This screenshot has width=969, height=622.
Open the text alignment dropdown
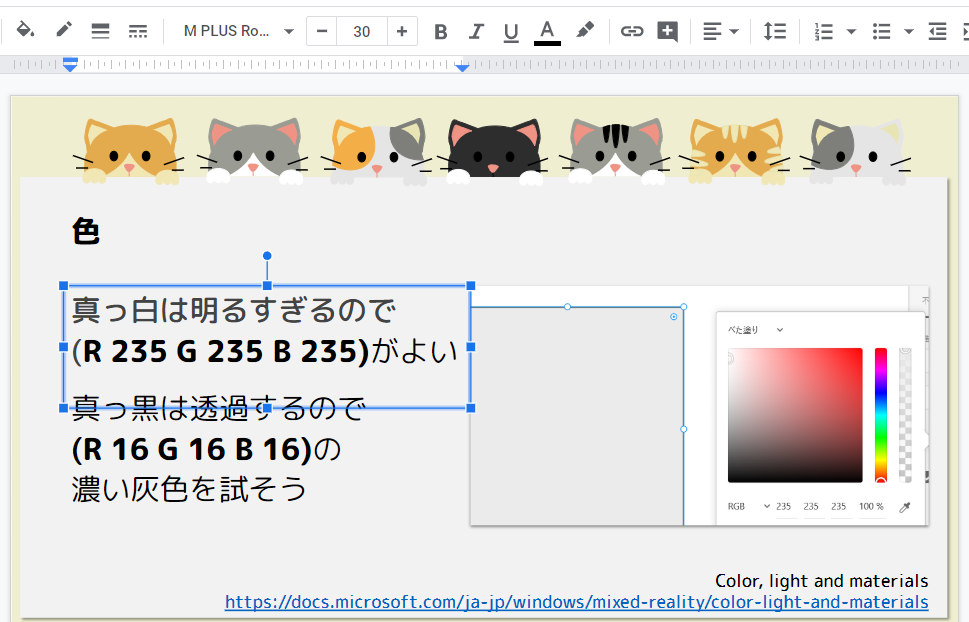[721, 31]
